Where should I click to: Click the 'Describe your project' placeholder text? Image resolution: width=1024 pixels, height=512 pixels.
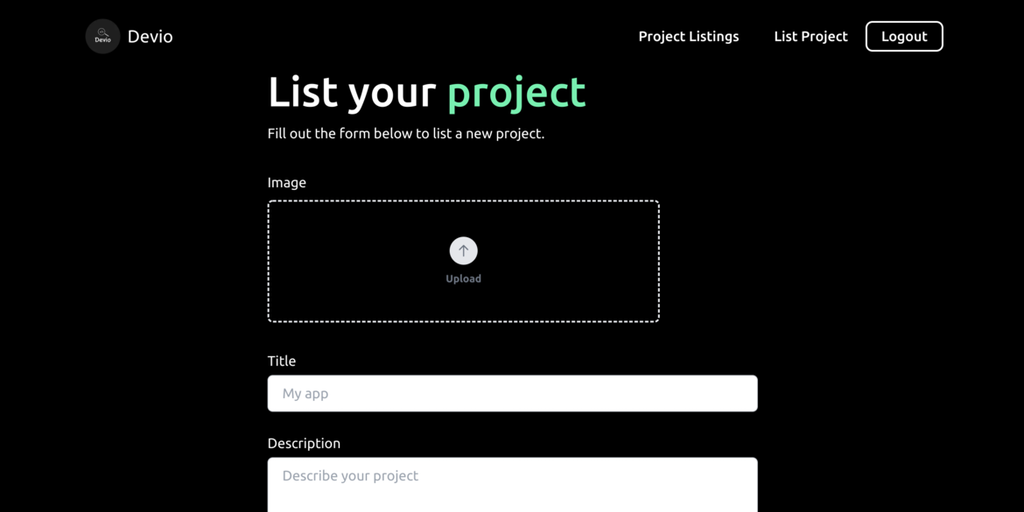point(350,476)
